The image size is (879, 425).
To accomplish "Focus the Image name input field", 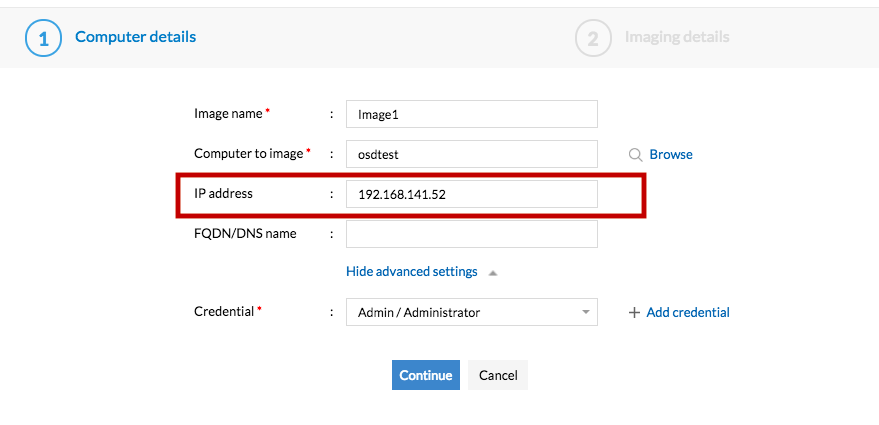I will 471,115.
